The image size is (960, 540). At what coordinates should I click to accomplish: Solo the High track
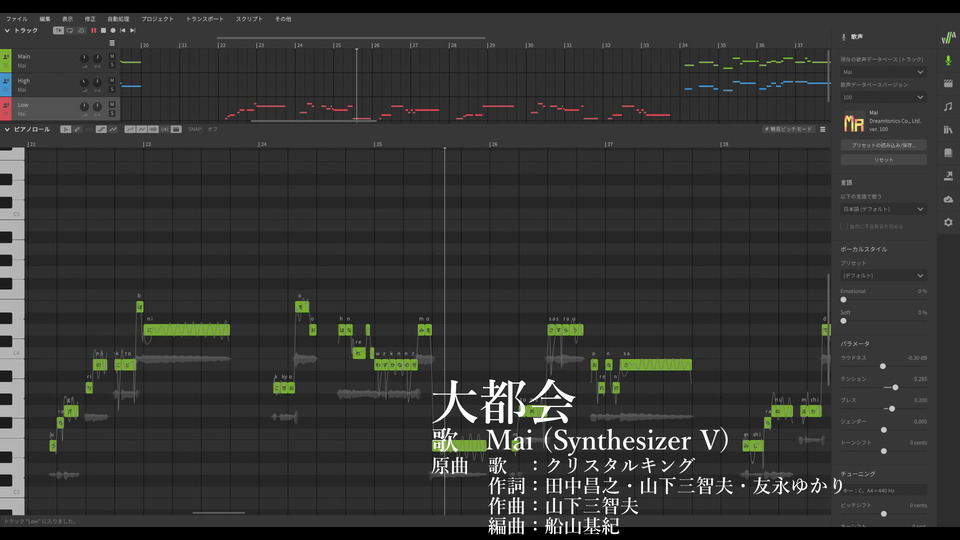pyautogui.click(x=112, y=89)
